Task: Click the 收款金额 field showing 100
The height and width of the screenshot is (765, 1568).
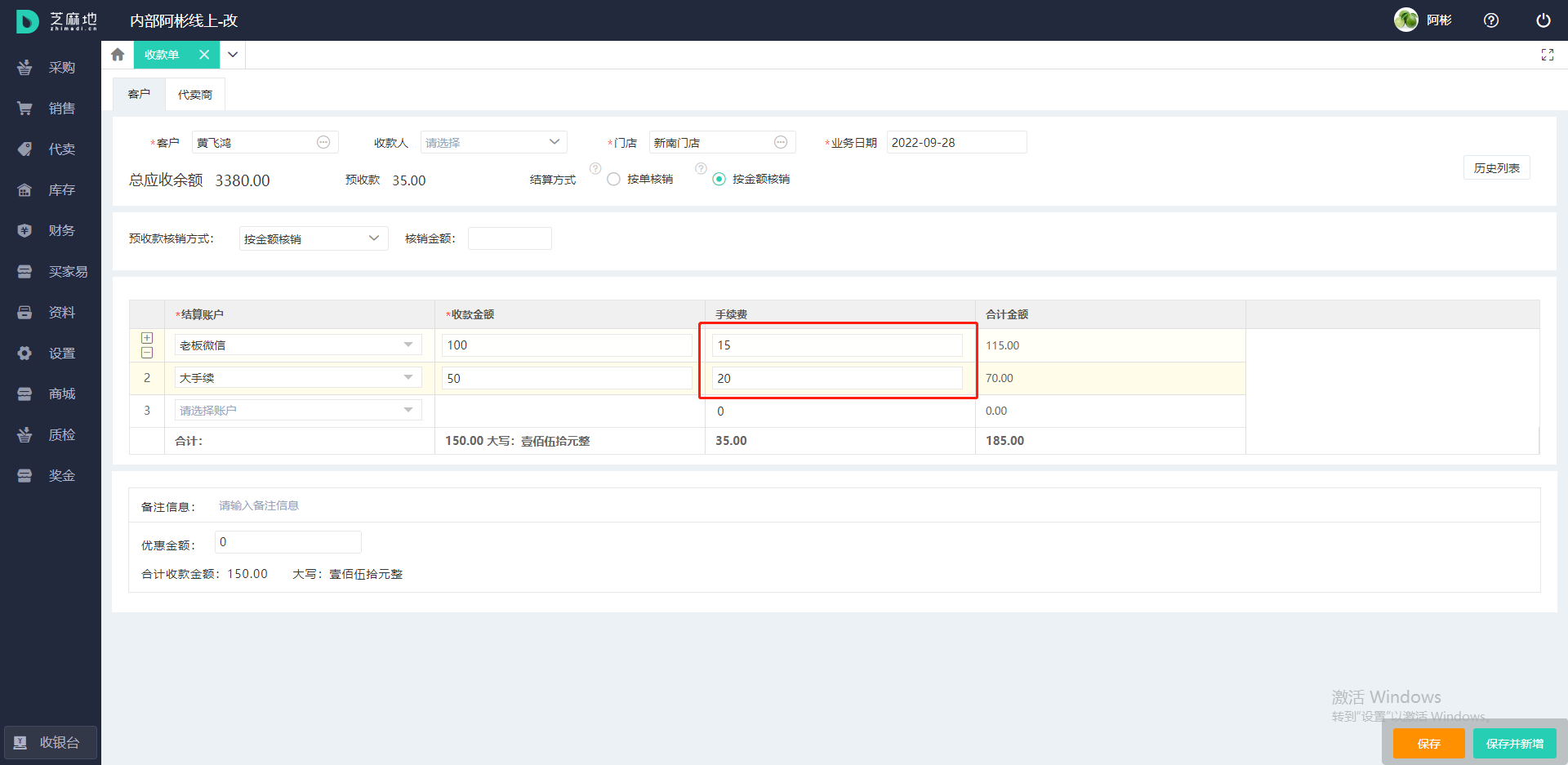Action: point(567,345)
